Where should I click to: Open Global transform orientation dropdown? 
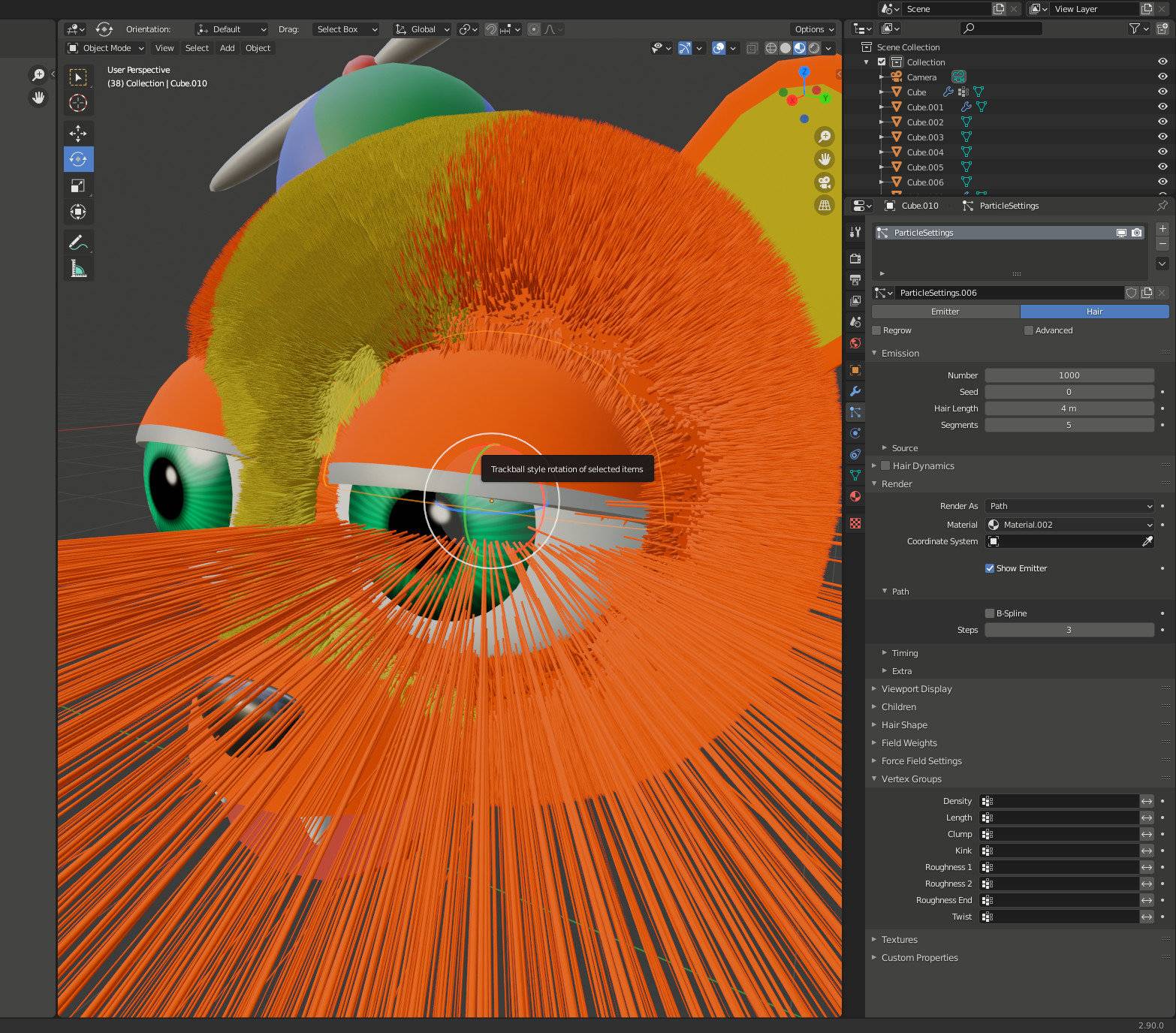(x=423, y=29)
